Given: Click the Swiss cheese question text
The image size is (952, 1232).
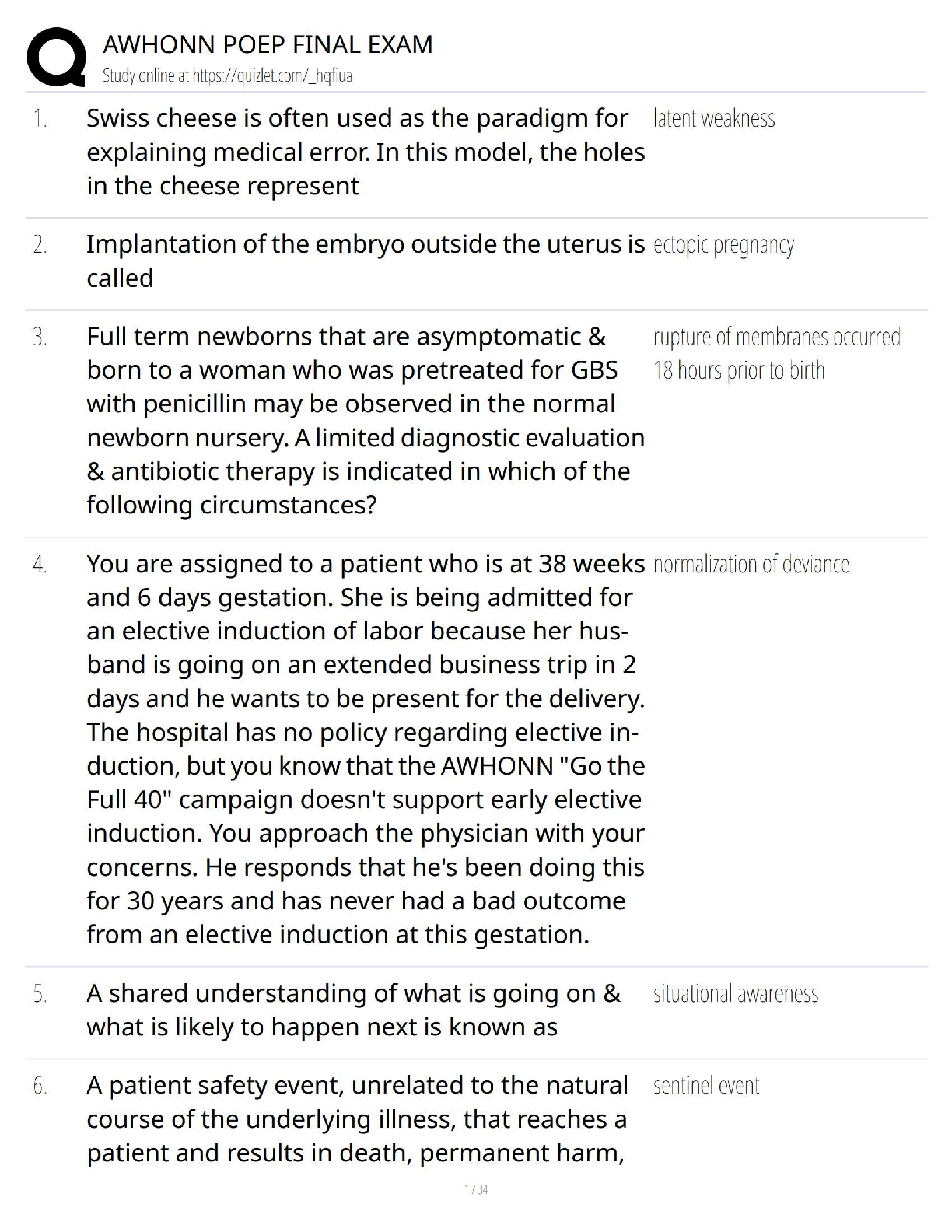Looking at the screenshot, I should (x=366, y=152).
